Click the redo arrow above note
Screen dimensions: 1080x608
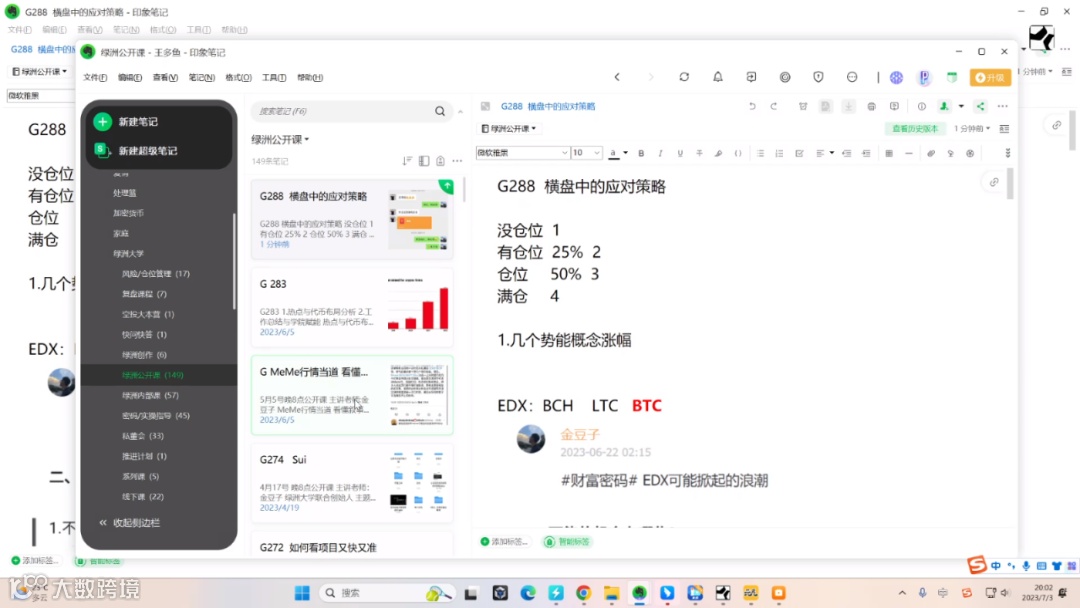pyautogui.click(x=773, y=106)
